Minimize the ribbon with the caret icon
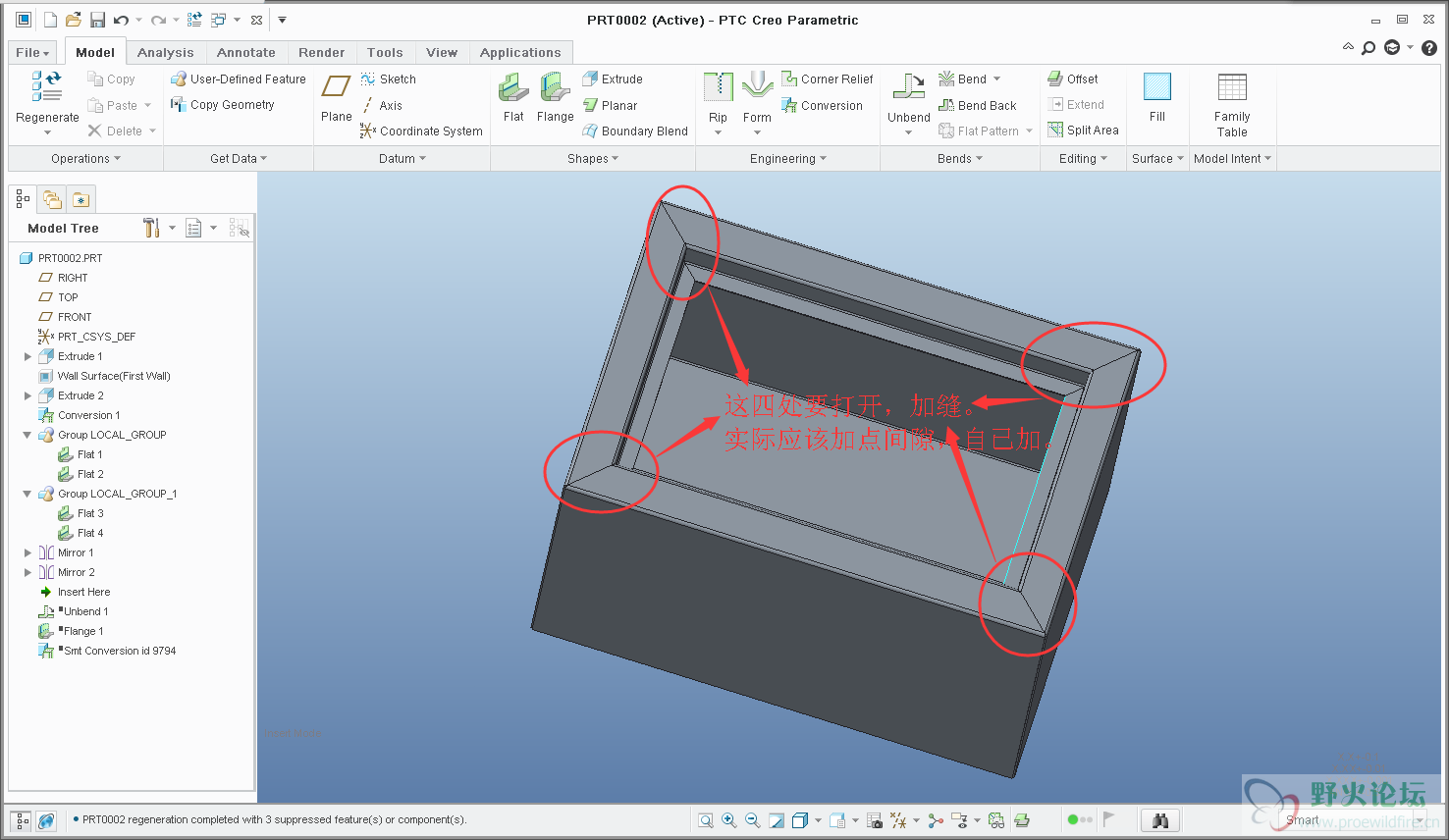This screenshot has width=1449, height=840. [1348, 47]
